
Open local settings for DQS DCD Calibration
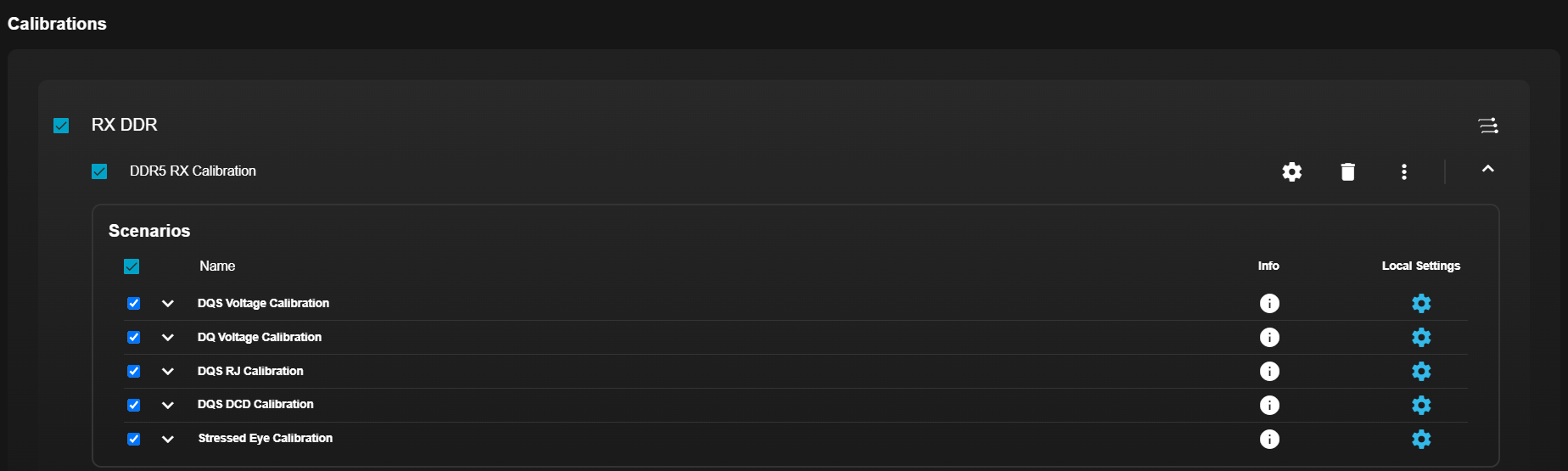[1421, 405]
